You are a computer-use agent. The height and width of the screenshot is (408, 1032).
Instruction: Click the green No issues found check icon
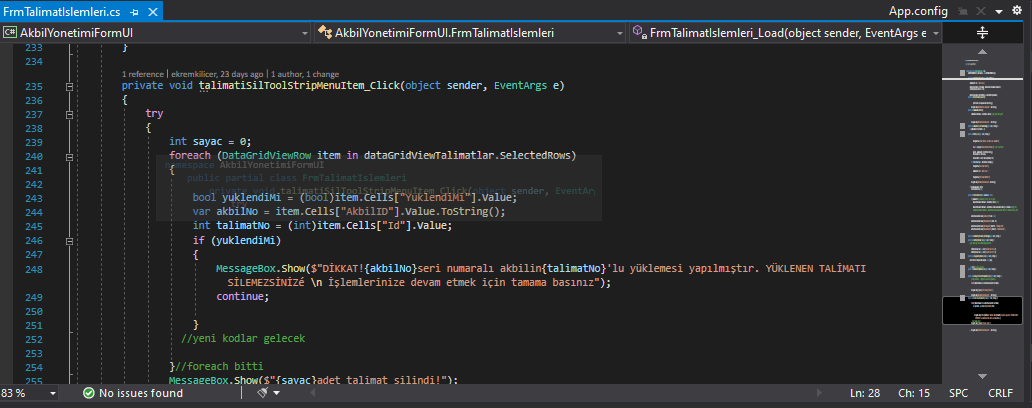(88, 393)
